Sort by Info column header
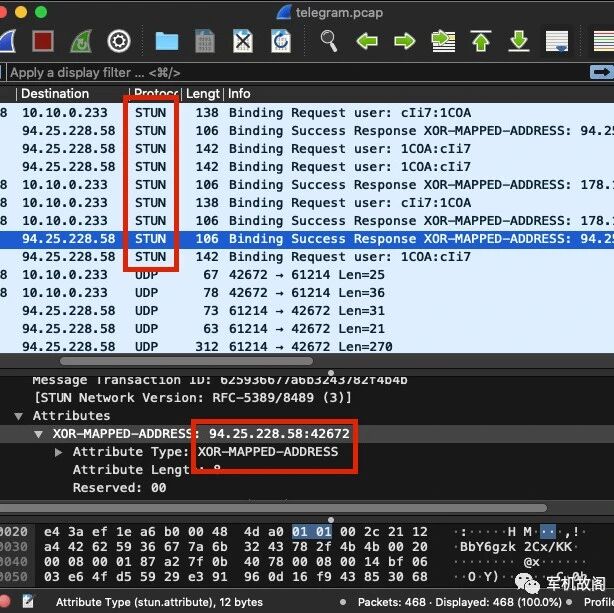Screen dimensions: 614x613 [x=239, y=94]
